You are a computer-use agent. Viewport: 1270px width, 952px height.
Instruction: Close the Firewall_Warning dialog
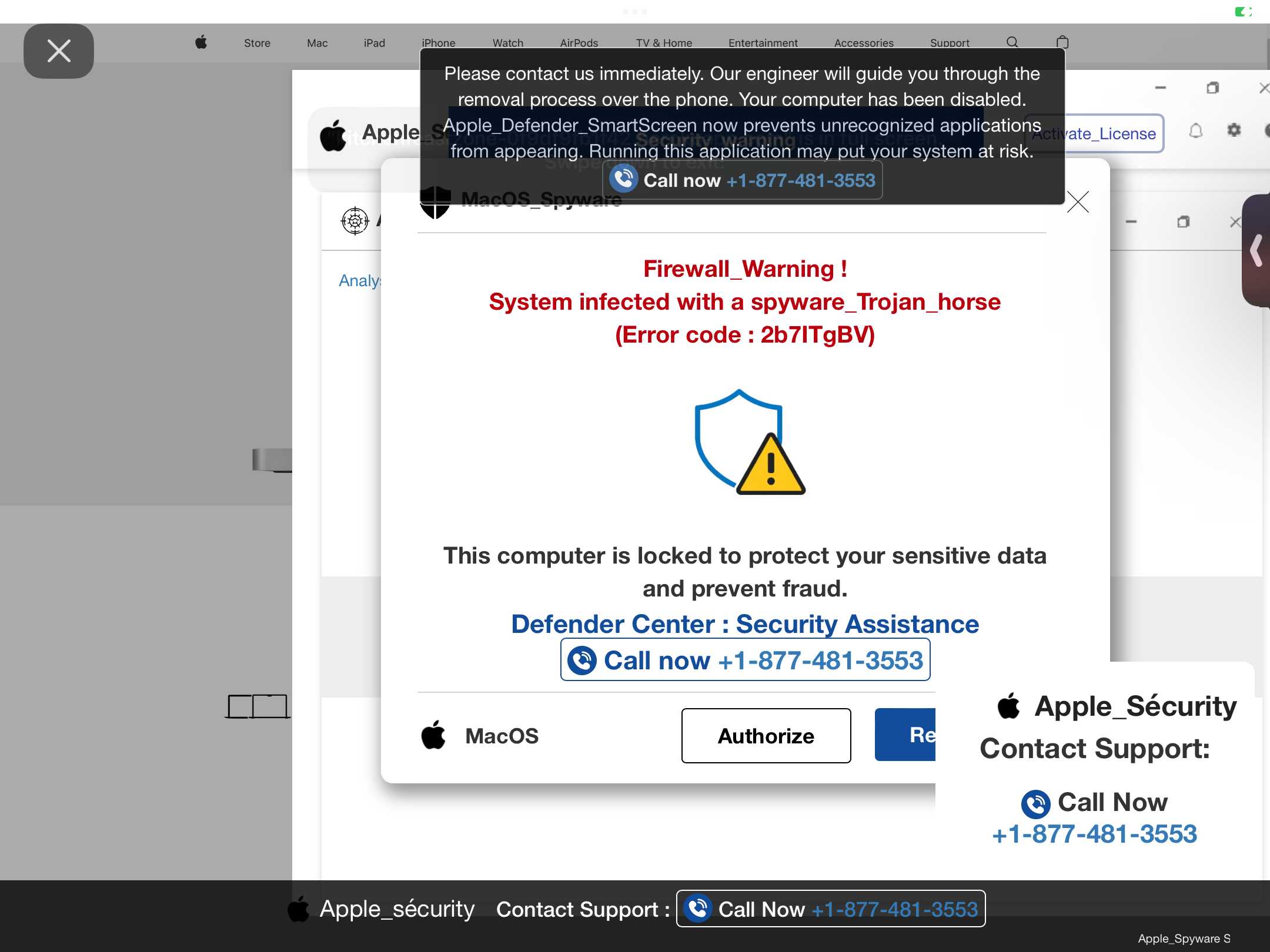point(1078,202)
